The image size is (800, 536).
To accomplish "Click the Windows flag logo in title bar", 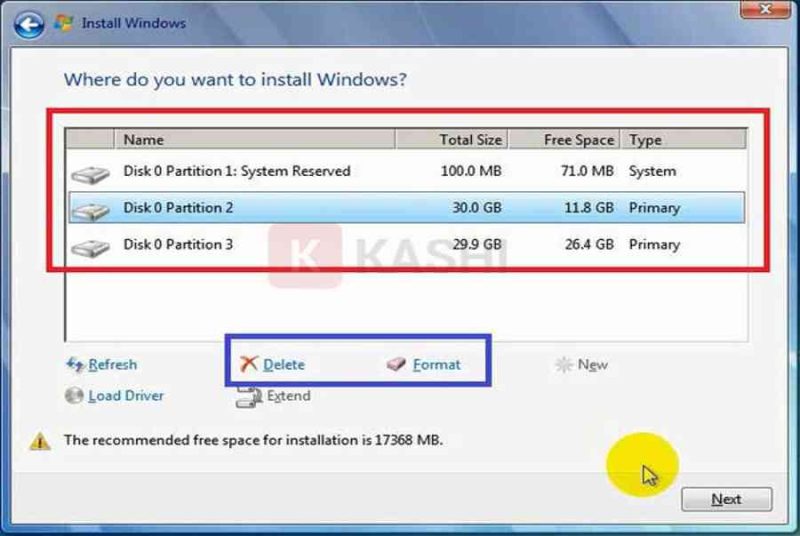I will [x=64, y=23].
